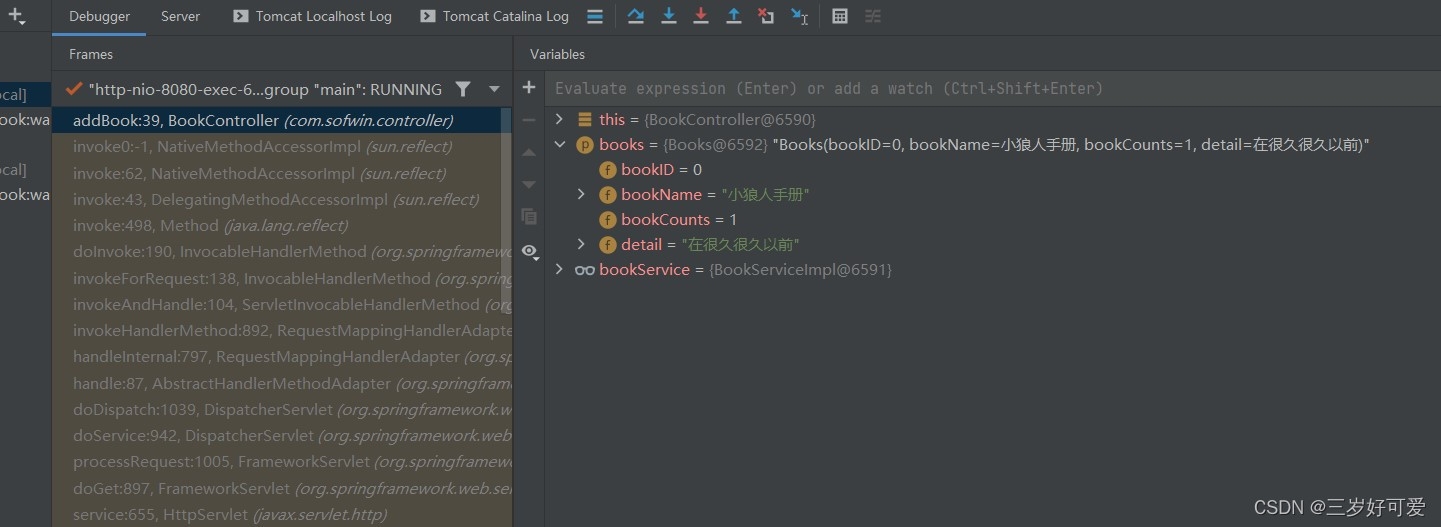Image resolution: width=1441 pixels, height=527 pixels.
Task: Select frame doDispatch:1039, DispatcherServlet
Action: pos(283,409)
